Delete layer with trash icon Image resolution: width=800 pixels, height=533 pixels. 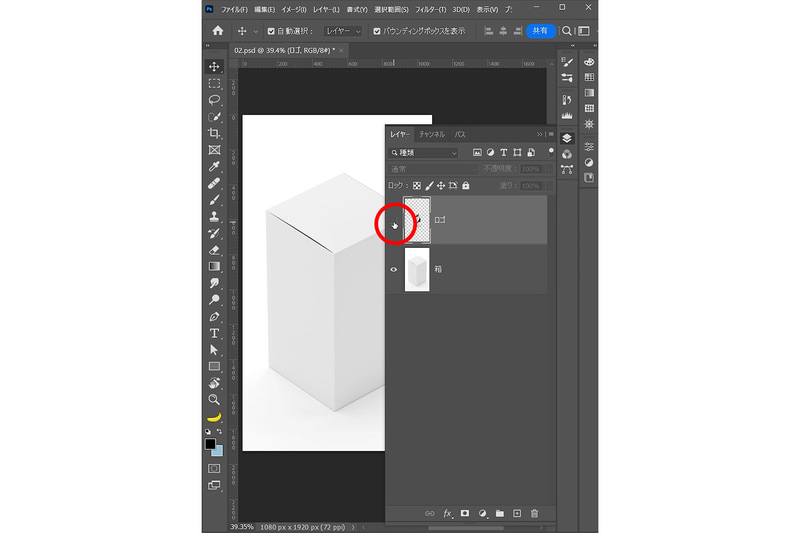[534, 514]
